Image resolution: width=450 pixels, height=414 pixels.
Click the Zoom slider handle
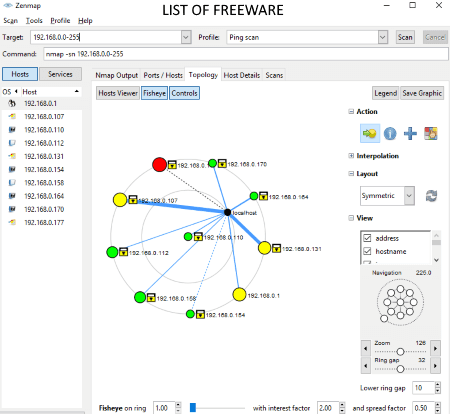tap(400, 351)
